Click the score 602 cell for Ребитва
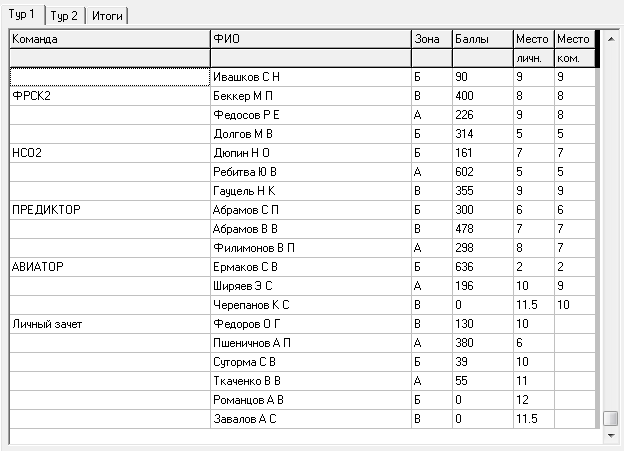The width and height of the screenshot is (624, 451). (483, 172)
